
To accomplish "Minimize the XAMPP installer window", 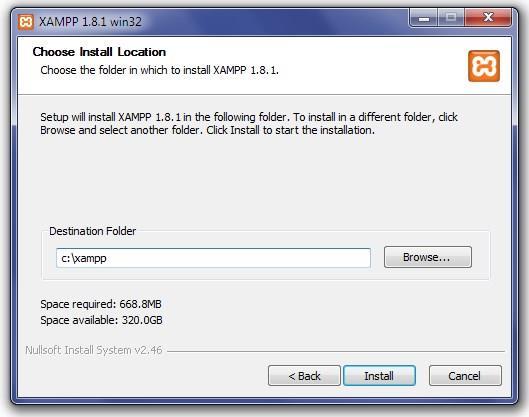I will (x=423, y=18).
